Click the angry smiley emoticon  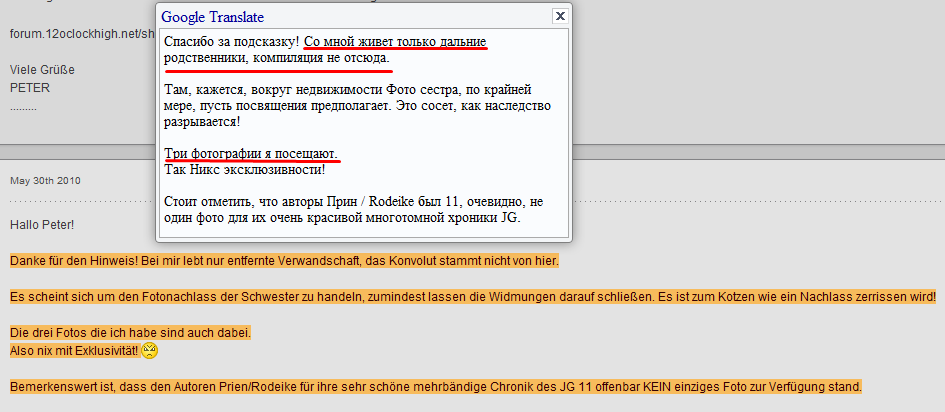pyautogui.click(x=149, y=350)
